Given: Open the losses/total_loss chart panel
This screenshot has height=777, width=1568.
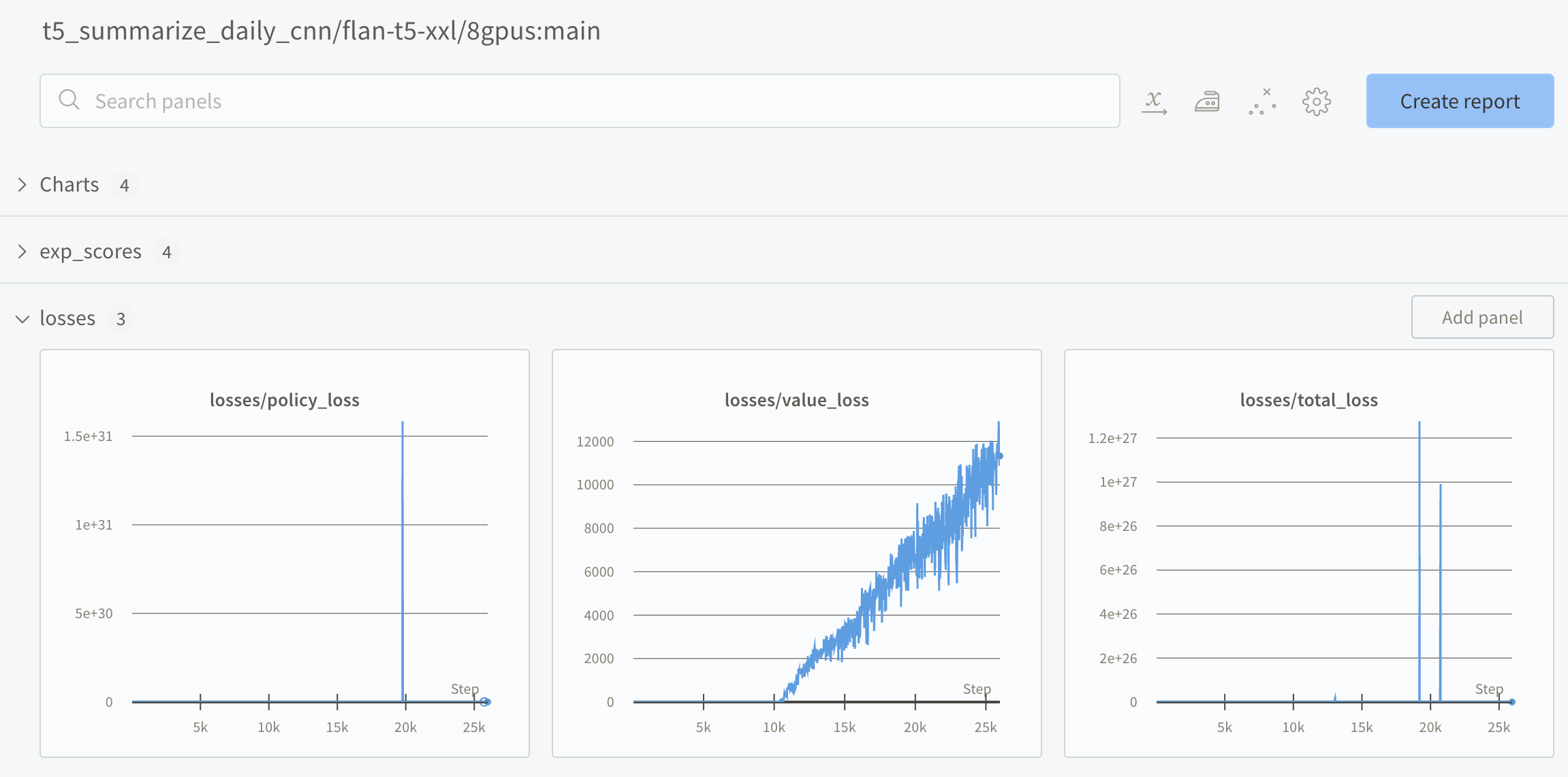Looking at the screenshot, I should [1309, 400].
